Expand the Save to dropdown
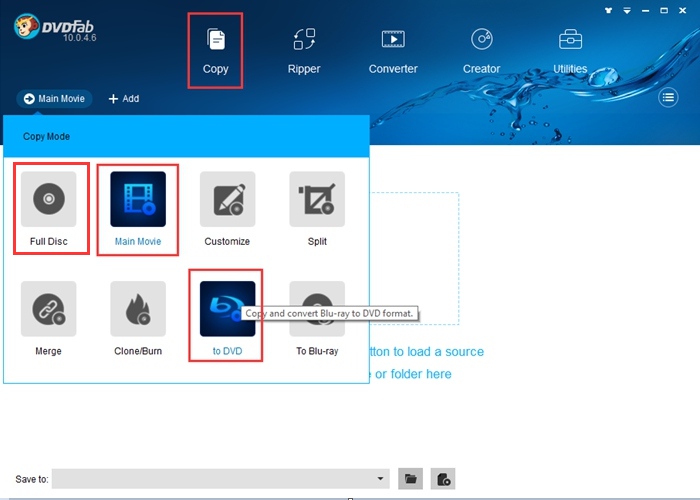This screenshot has height=500, width=700. pyautogui.click(x=380, y=479)
